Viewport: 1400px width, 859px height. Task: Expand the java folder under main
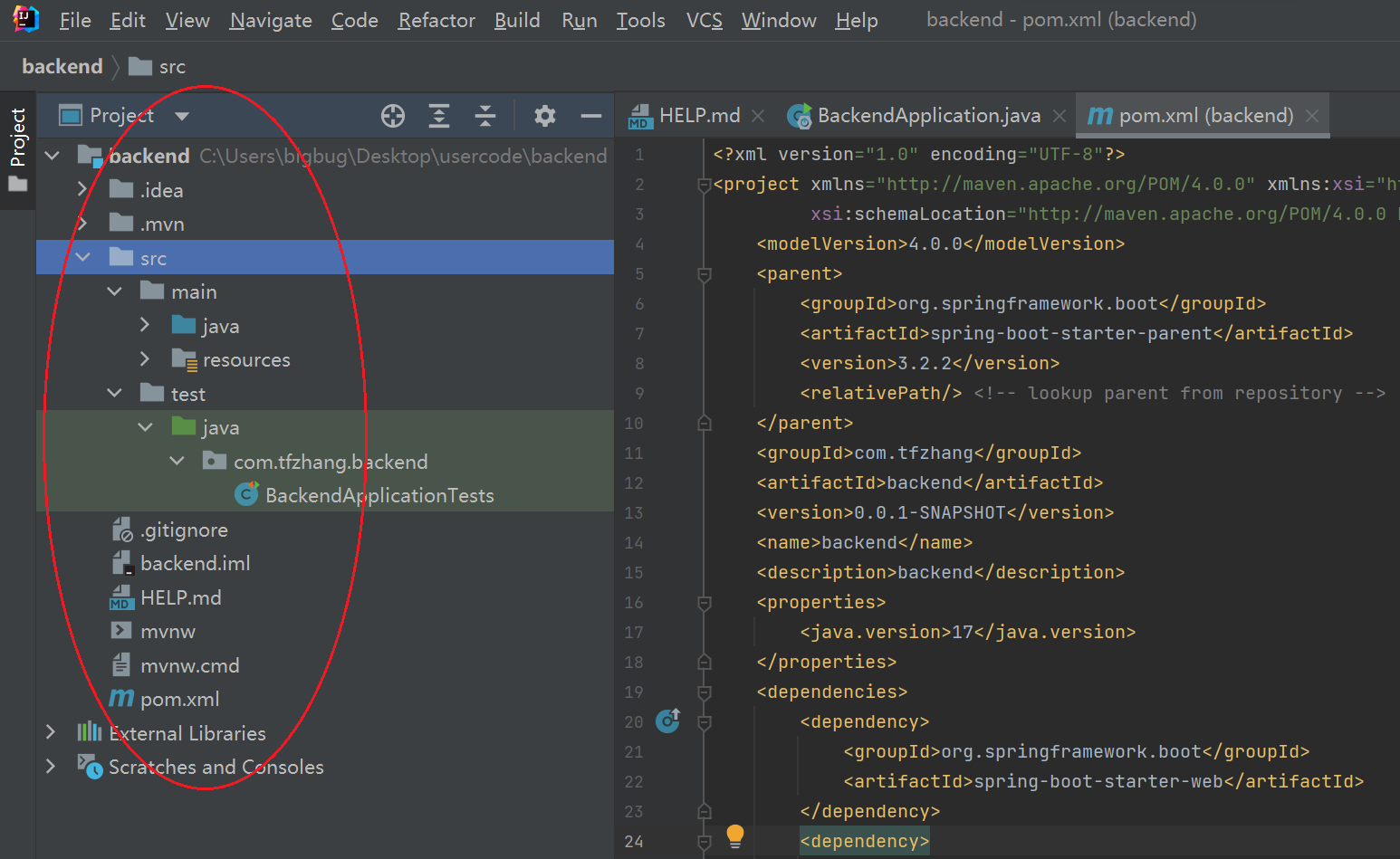[145, 325]
